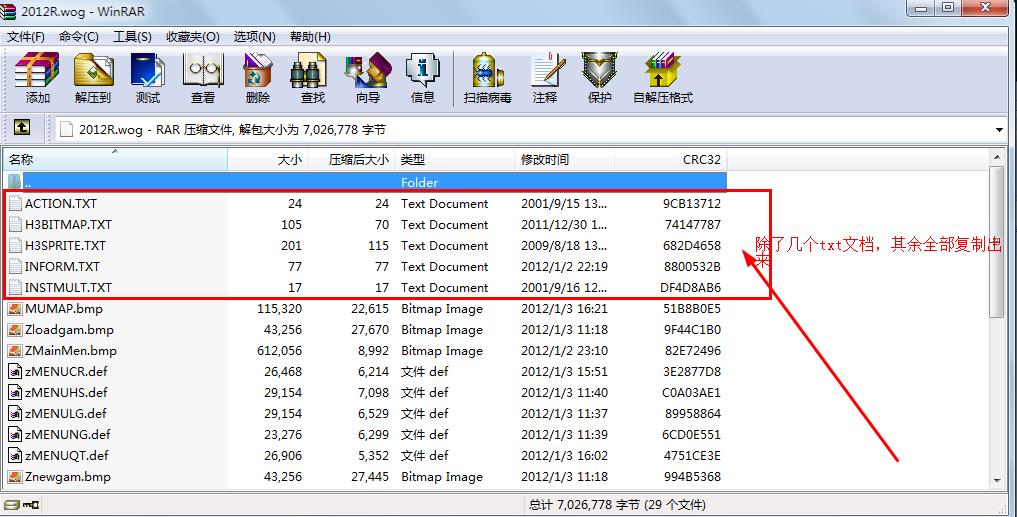Click the Znewgam.bmp file icon
The height and width of the screenshot is (517, 1017).
(15, 477)
